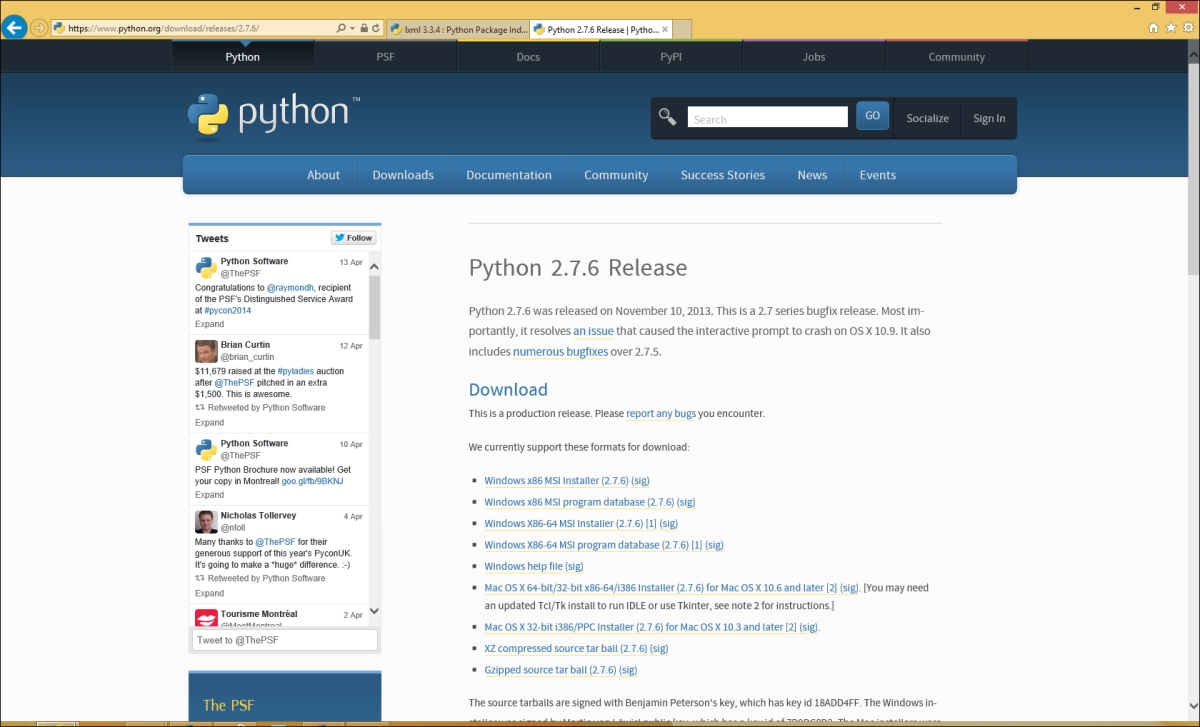Click the tweets widget scroll-up arrow
1200x727 pixels.
[374, 266]
